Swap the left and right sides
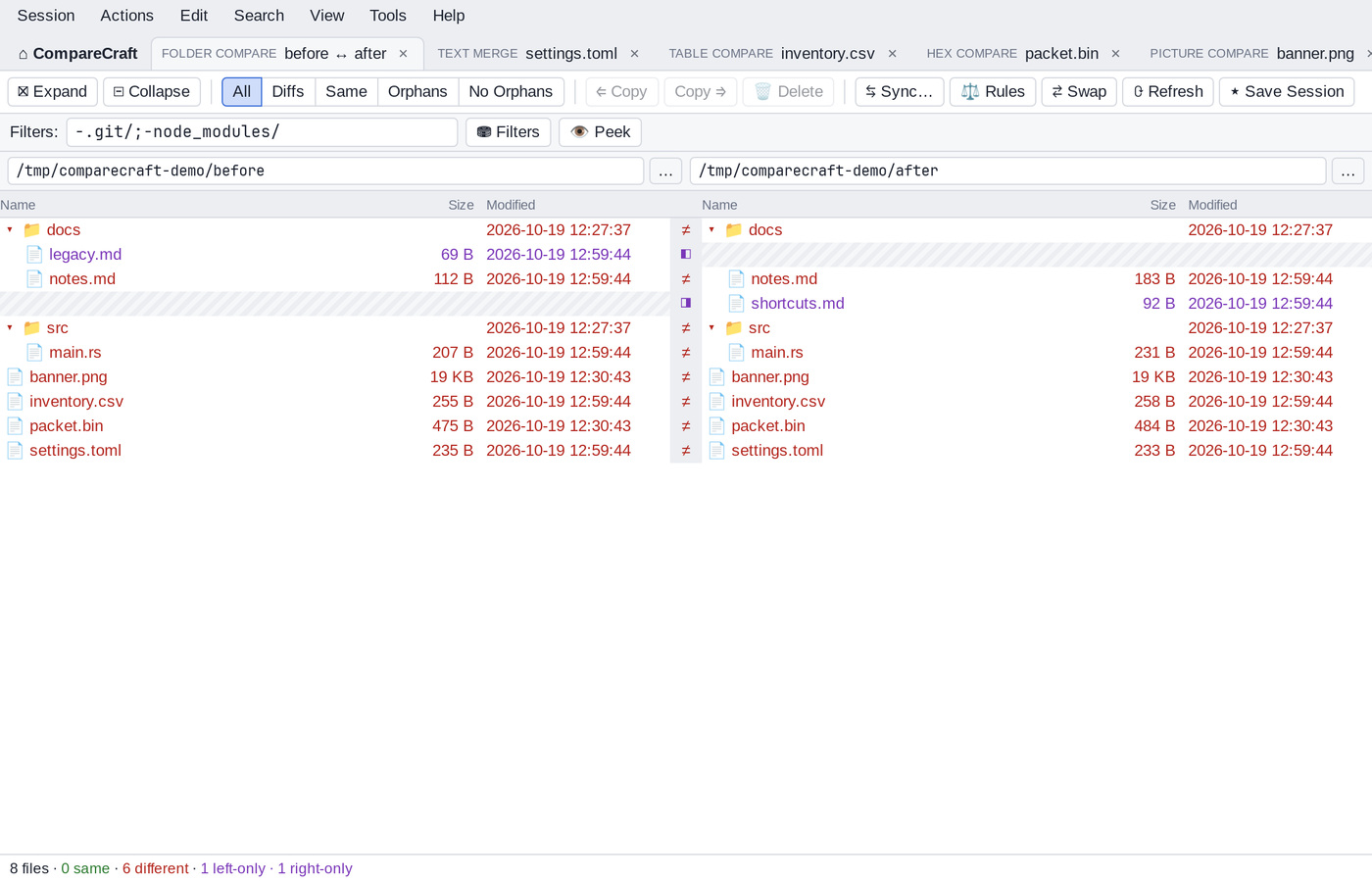 tap(1079, 91)
